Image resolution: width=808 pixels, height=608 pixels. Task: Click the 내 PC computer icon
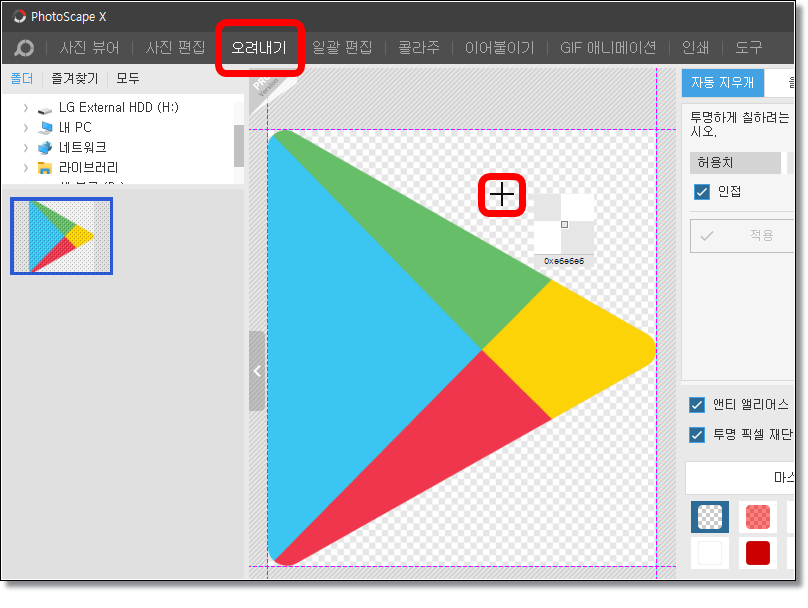(x=45, y=128)
